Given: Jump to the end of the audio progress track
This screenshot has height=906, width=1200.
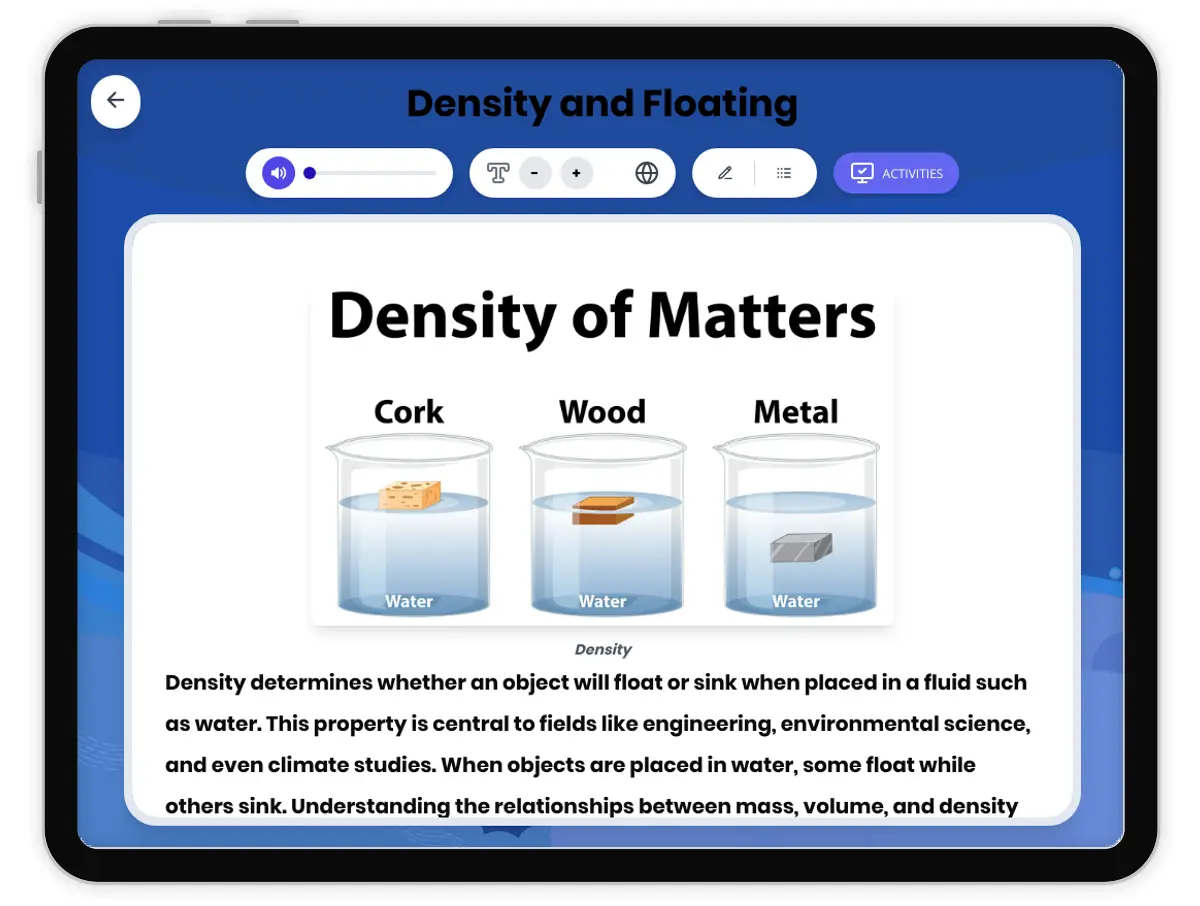Looking at the screenshot, I should (x=435, y=173).
